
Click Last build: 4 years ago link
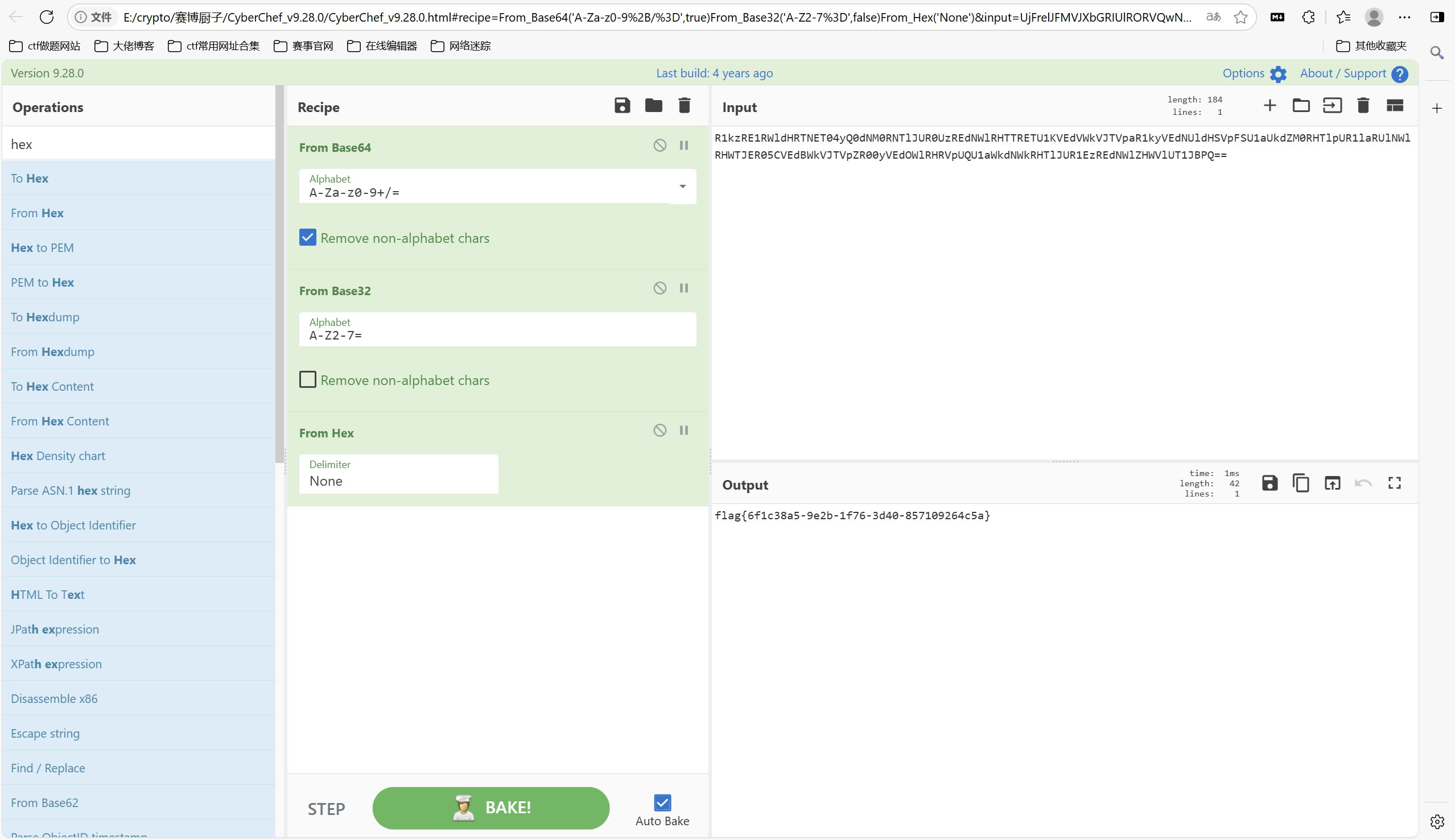click(x=715, y=73)
